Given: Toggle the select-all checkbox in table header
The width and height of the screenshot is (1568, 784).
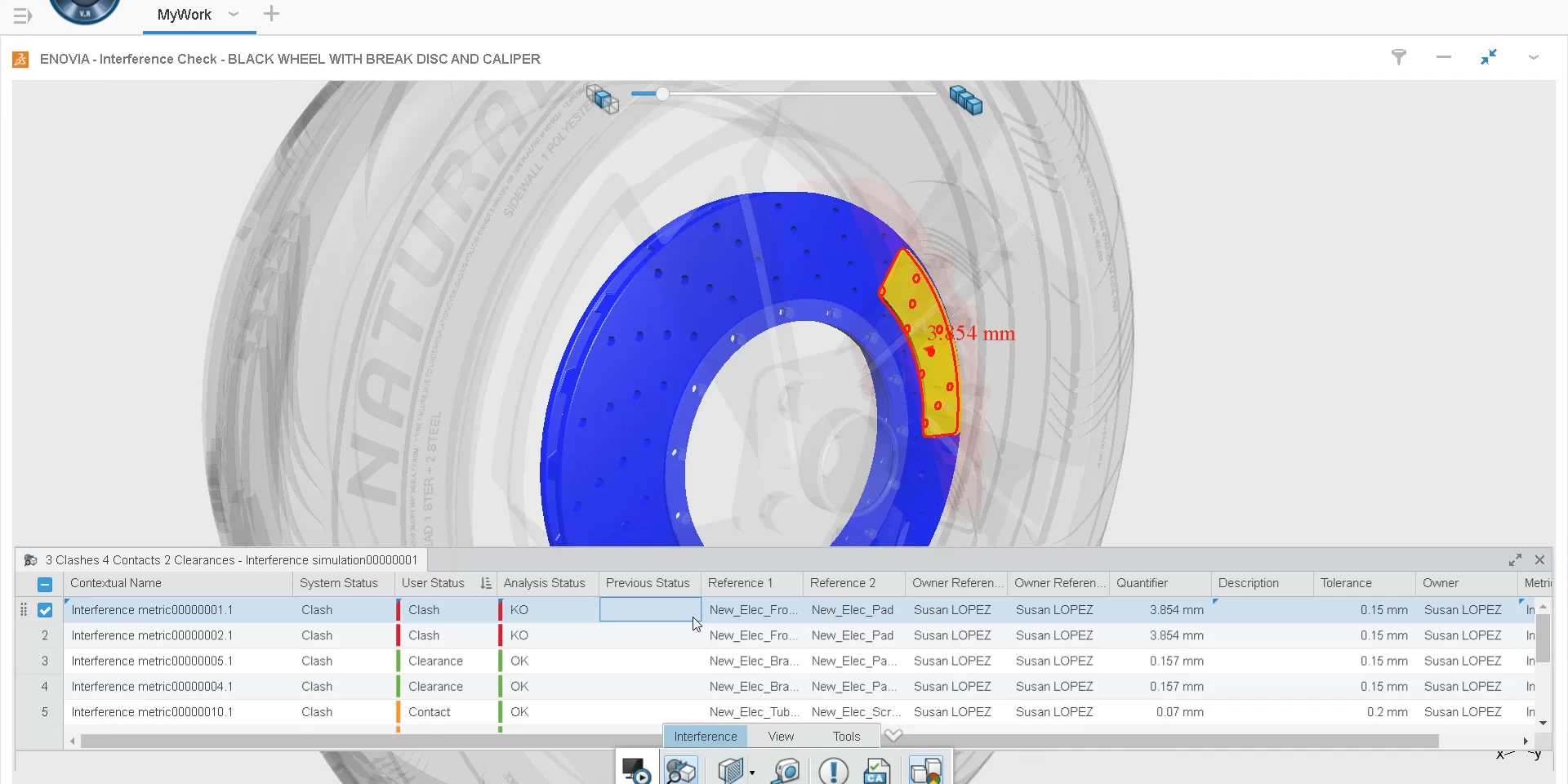Looking at the screenshot, I should (45, 584).
